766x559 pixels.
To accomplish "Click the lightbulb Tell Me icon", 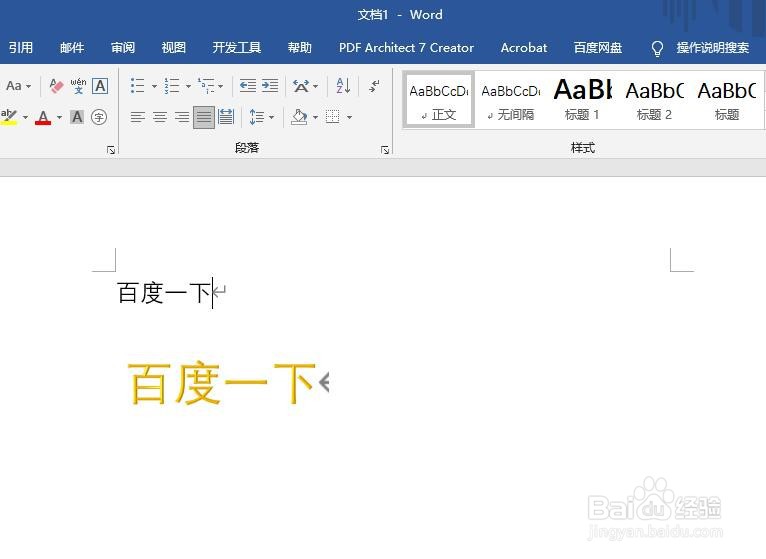I will pos(658,48).
